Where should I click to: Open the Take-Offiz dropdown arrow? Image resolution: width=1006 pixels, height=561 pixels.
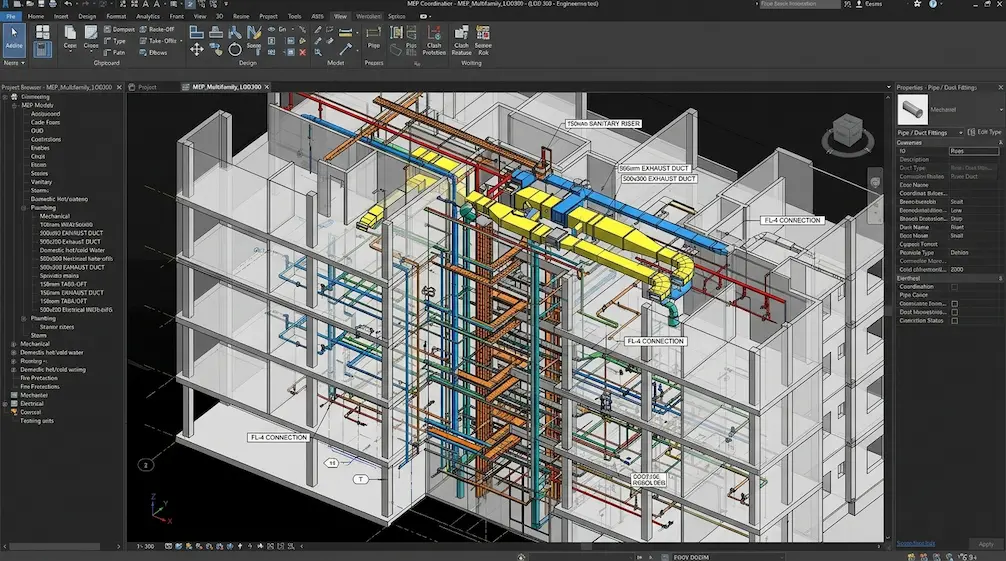tap(181, 41)
